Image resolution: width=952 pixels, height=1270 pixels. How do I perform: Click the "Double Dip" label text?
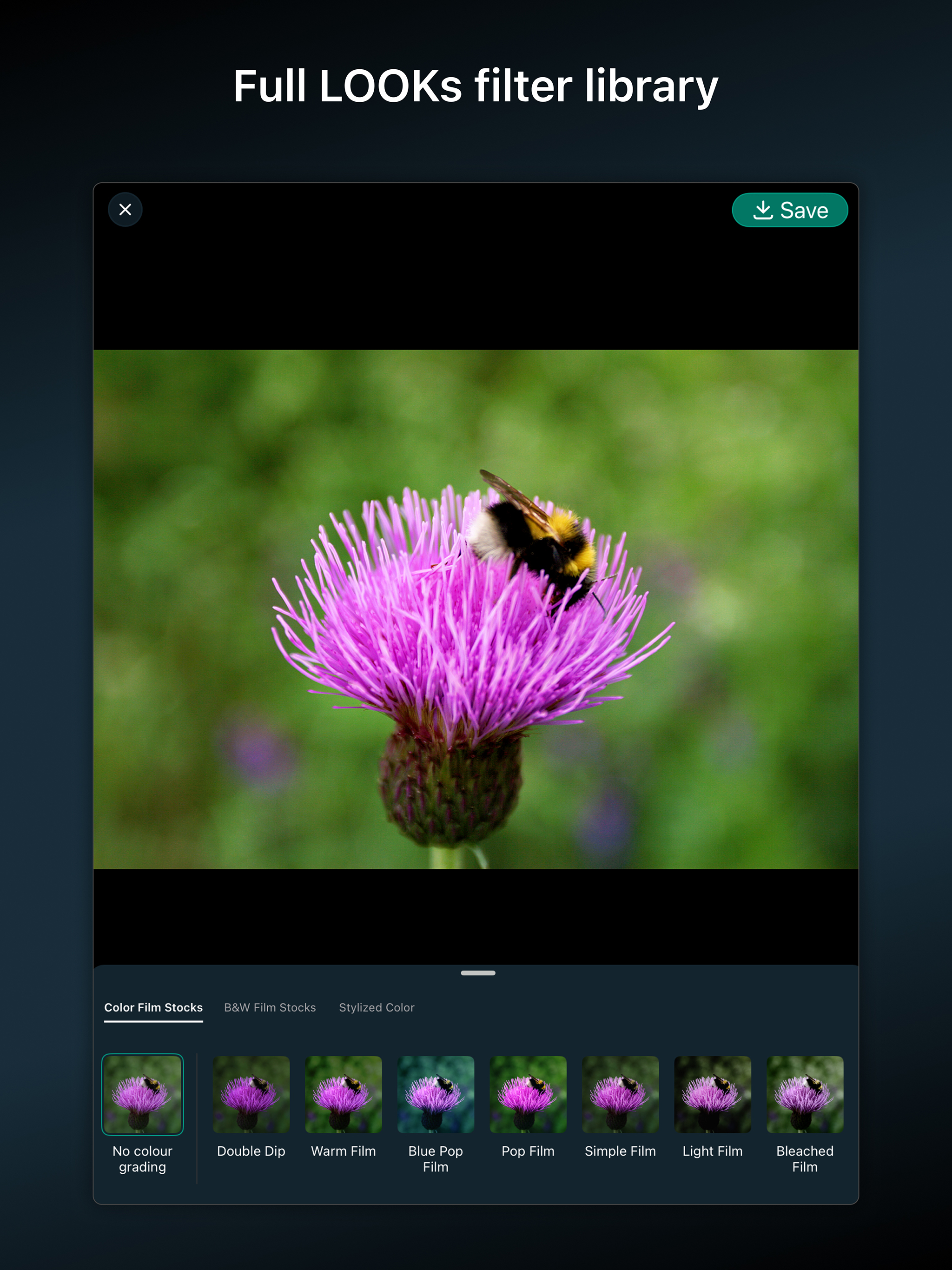click(251, 1151)
